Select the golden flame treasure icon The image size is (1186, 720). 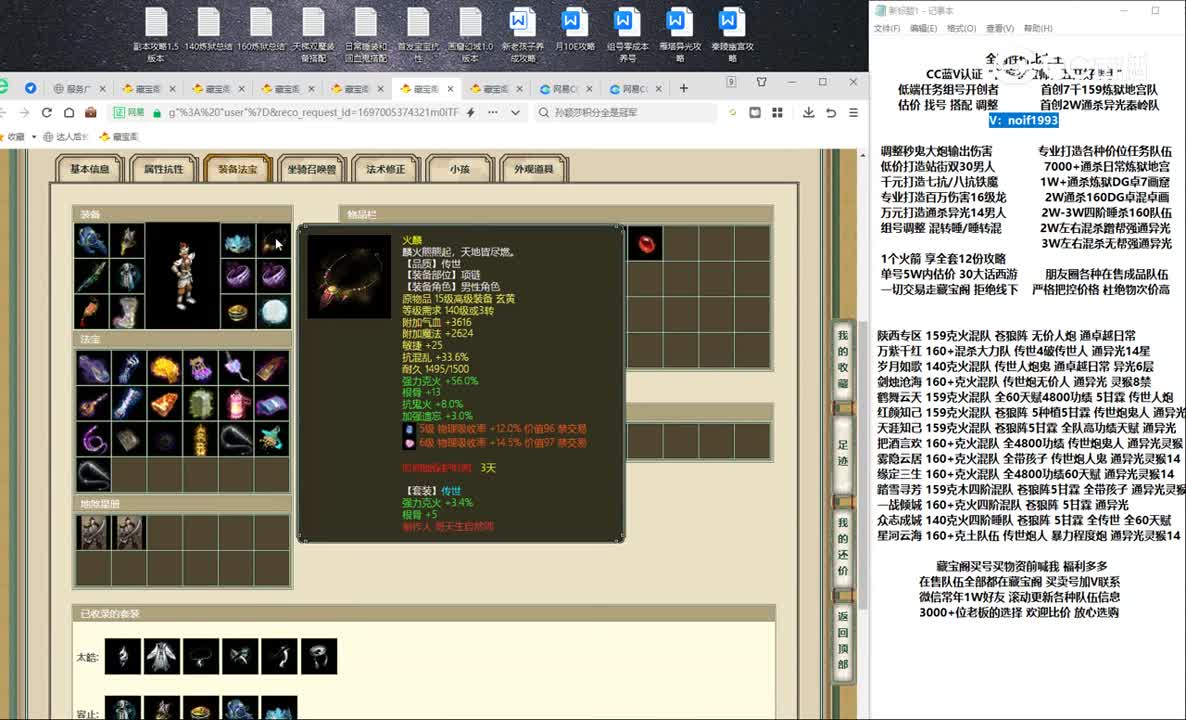point(164,368)
